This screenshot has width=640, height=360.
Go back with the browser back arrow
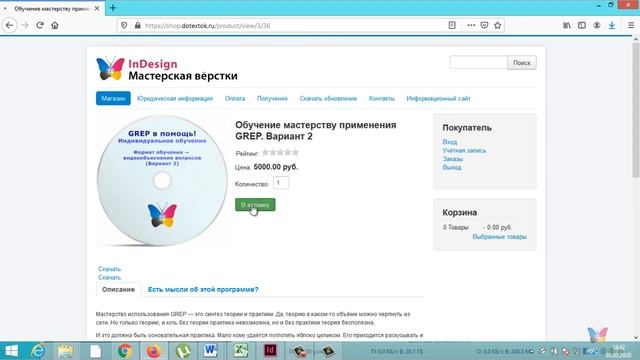[9, 25]
